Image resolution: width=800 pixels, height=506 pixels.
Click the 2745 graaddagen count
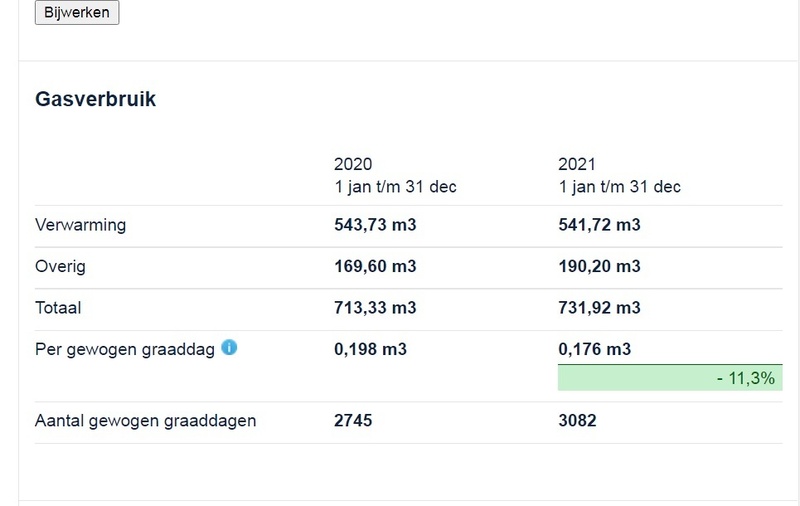click(353, 420)
